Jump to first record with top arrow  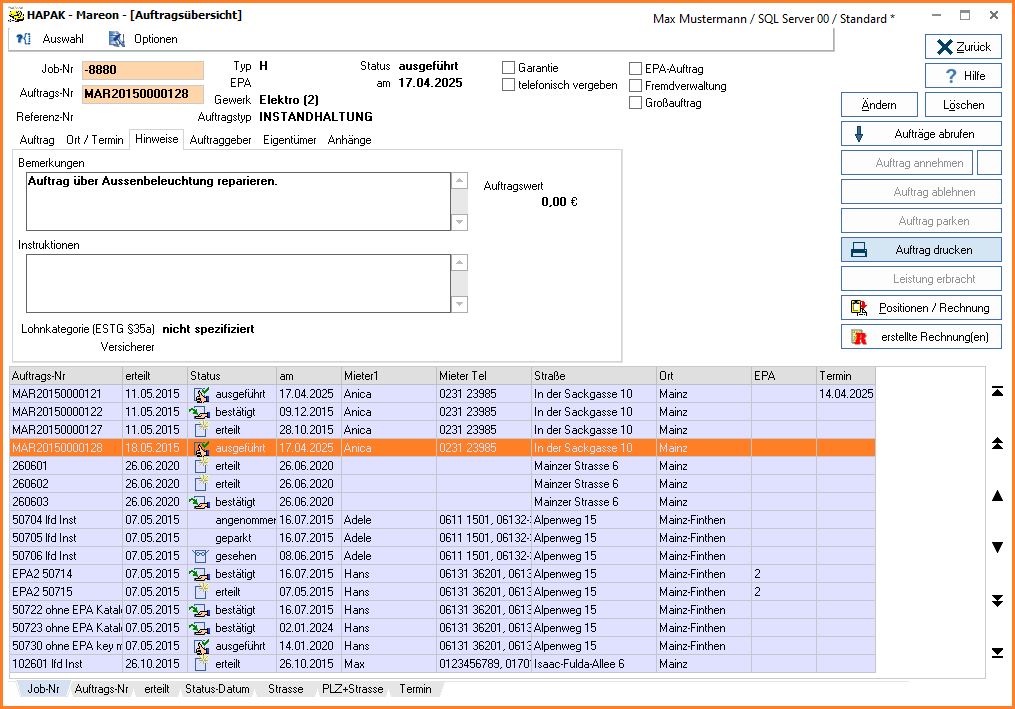[x=997, y=391]
